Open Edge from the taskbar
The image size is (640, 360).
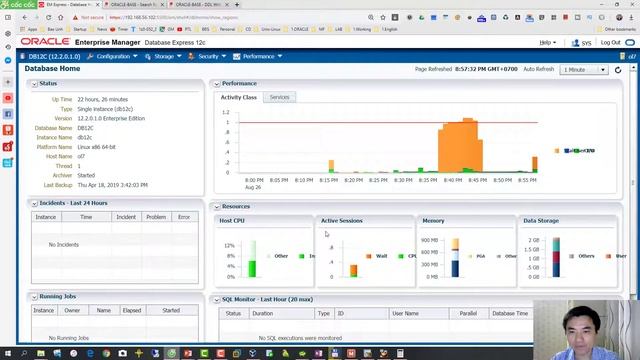click(x=90, y=353)
